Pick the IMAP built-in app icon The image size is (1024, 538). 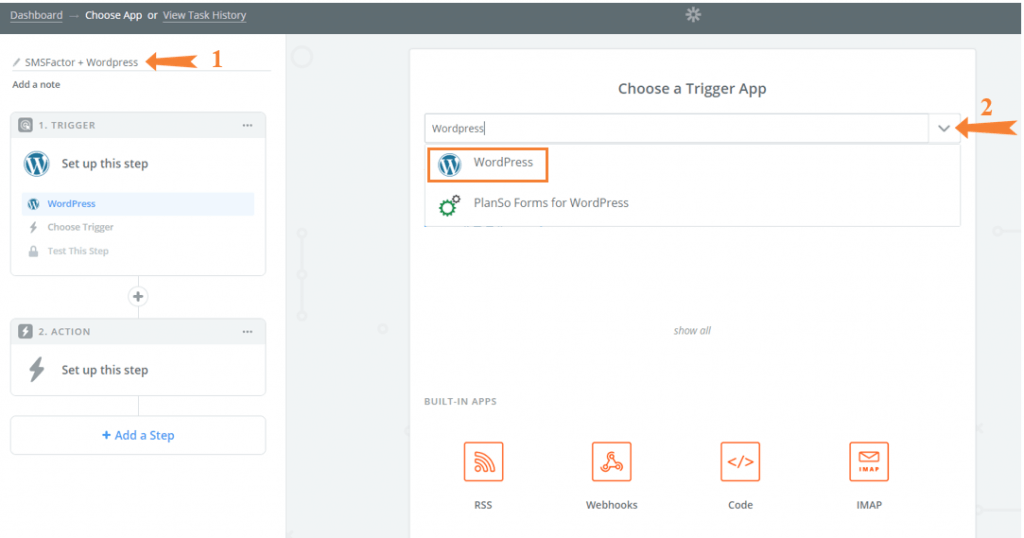pyautogui.click(x=869, y=462)
